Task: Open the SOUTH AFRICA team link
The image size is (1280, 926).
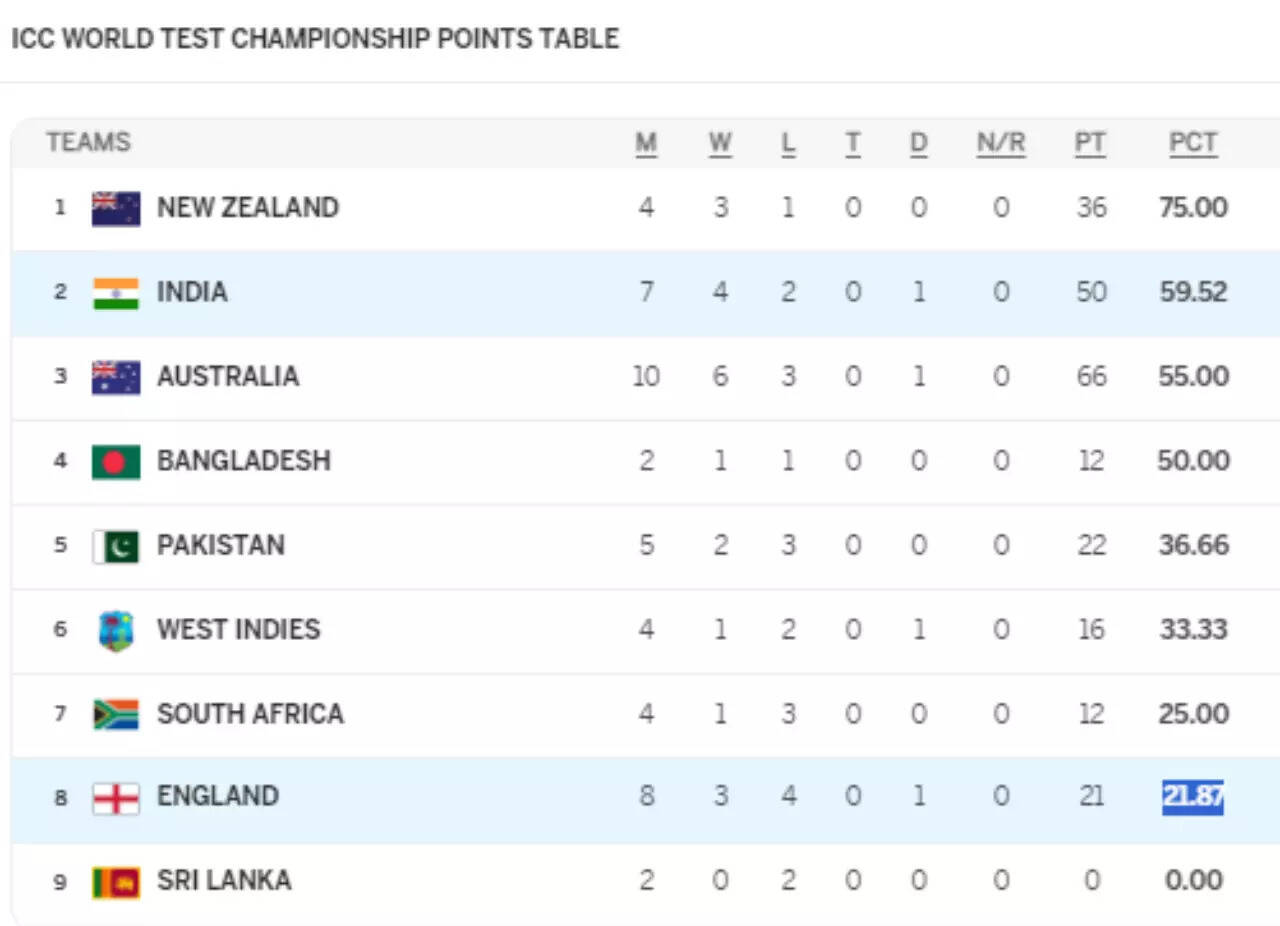Action: tap(250, 714)
